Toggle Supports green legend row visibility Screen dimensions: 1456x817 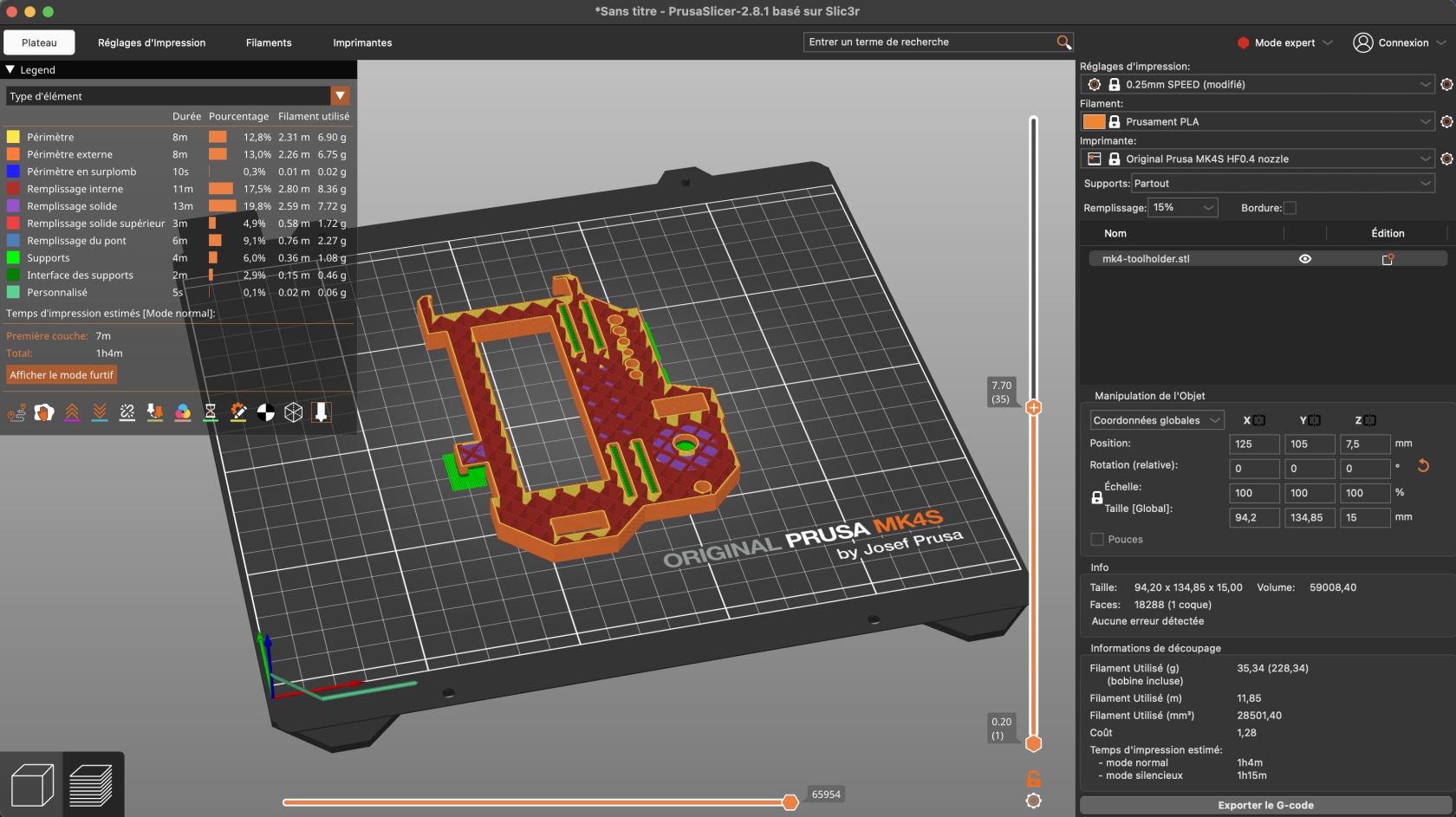coord(177,258)
